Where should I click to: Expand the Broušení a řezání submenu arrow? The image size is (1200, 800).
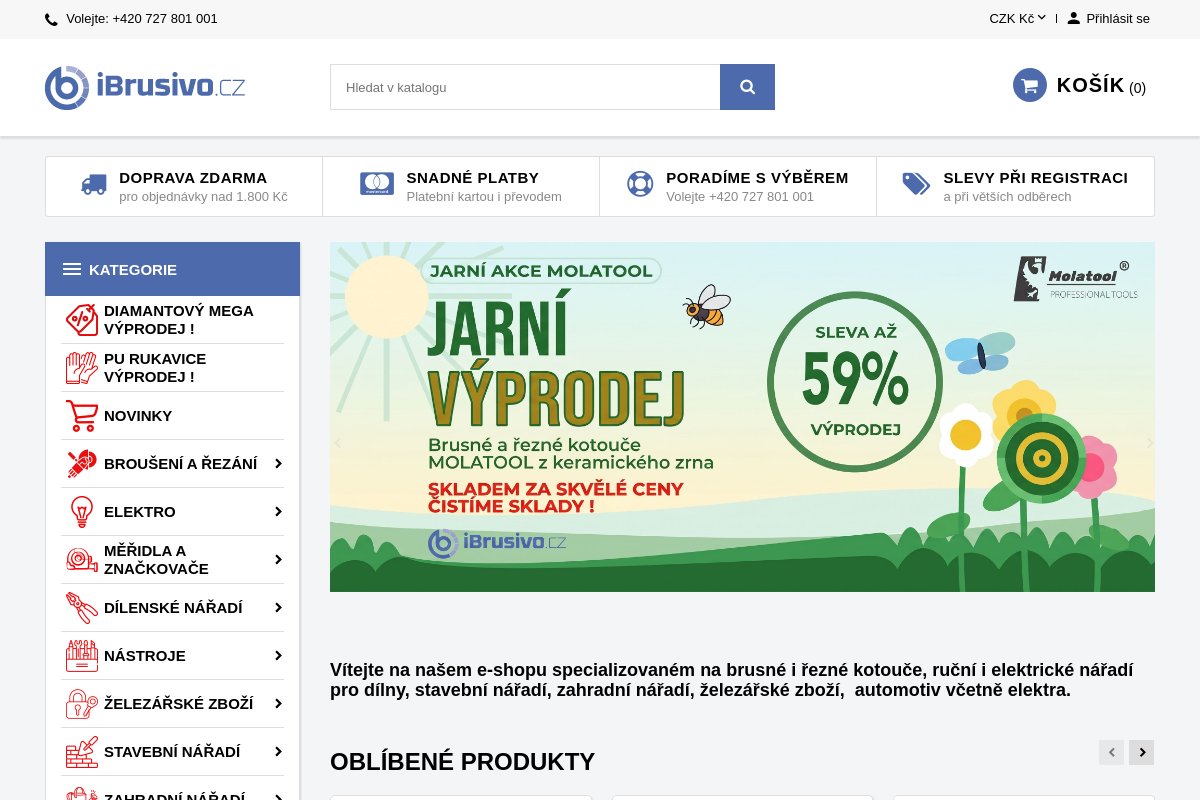coord(278,464)
